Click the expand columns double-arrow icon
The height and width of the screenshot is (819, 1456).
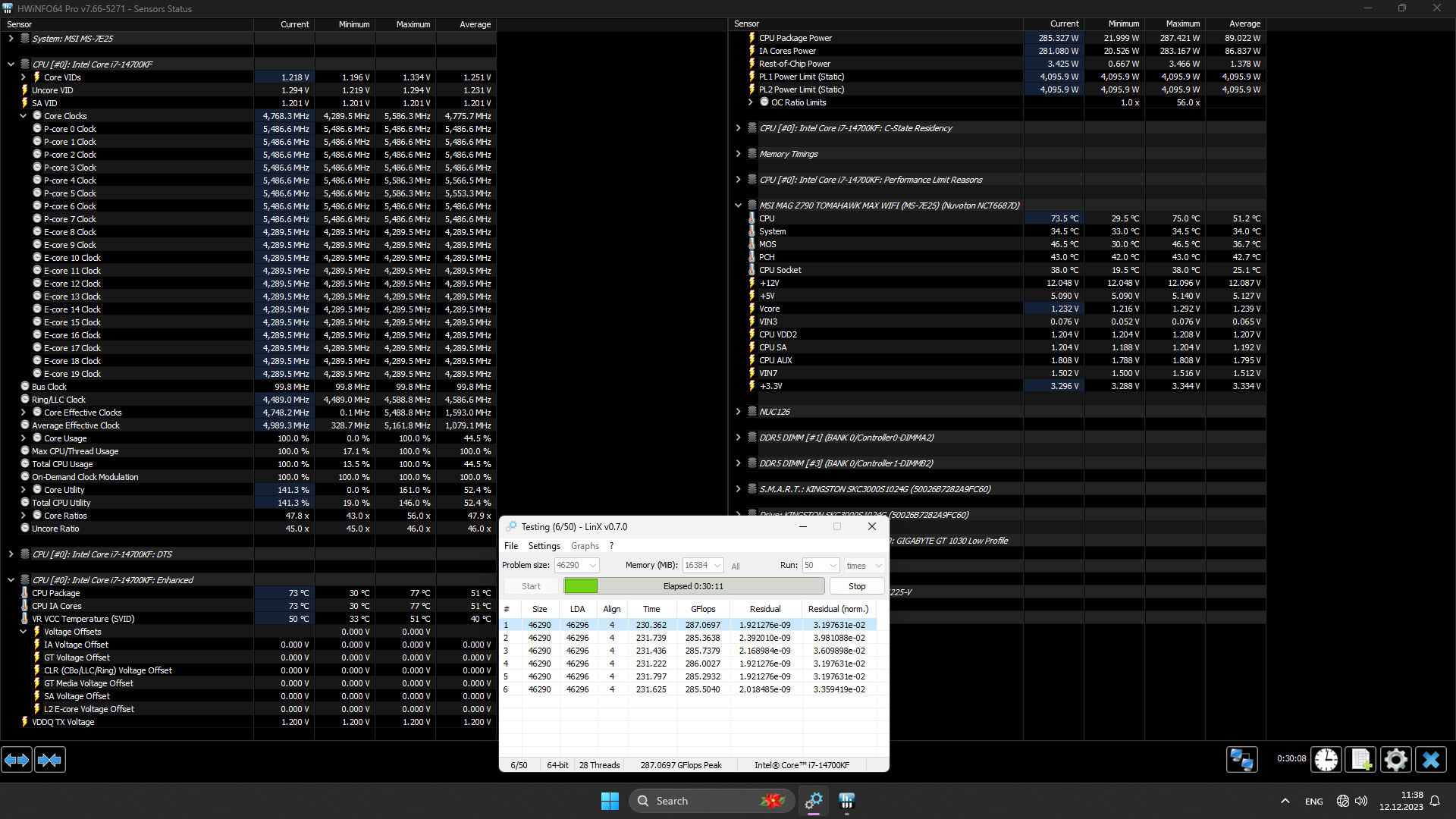click(x=17, y=759)
